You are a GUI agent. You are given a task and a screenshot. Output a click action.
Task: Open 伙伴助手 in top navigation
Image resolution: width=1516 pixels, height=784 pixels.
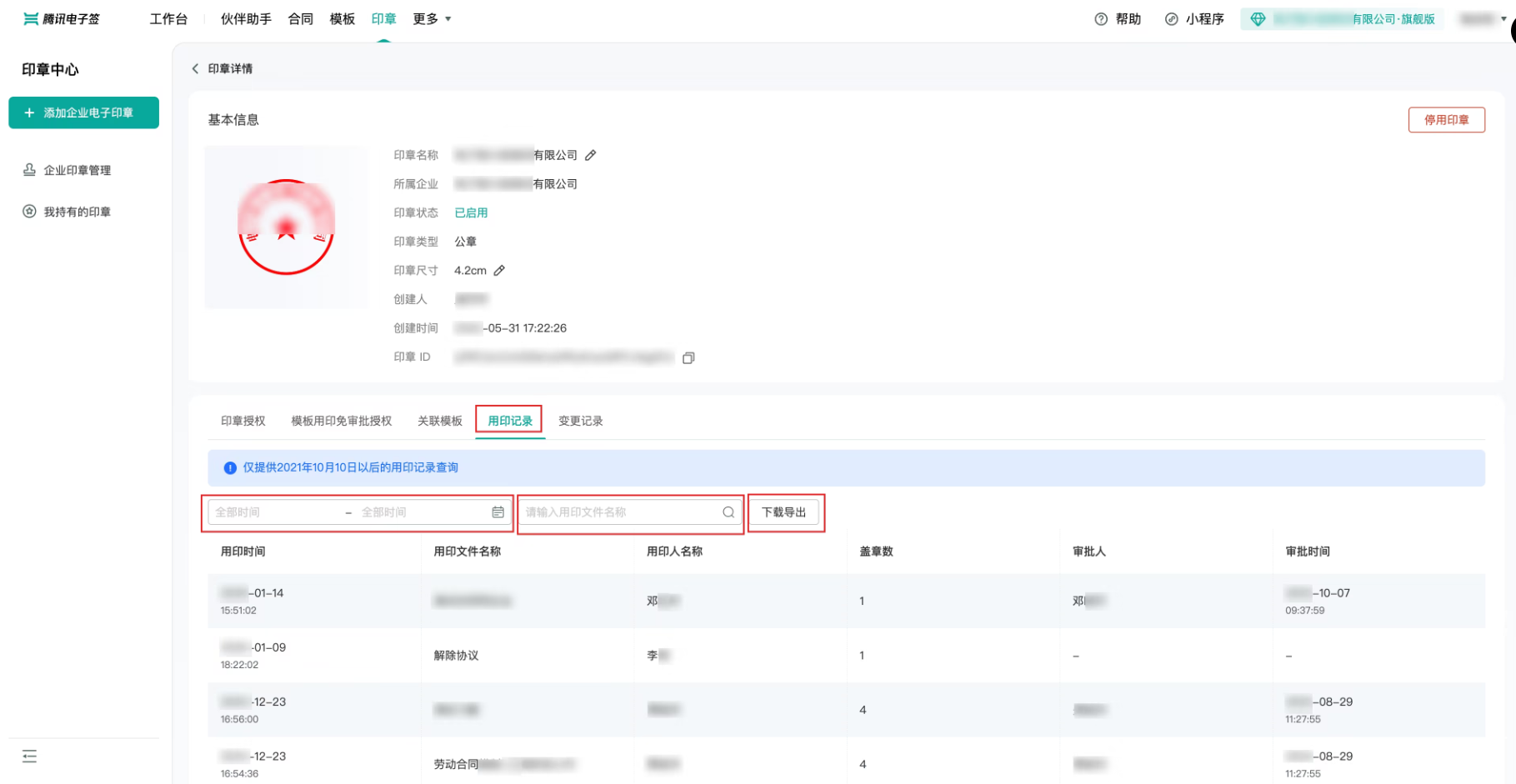[x=246, y=19]
